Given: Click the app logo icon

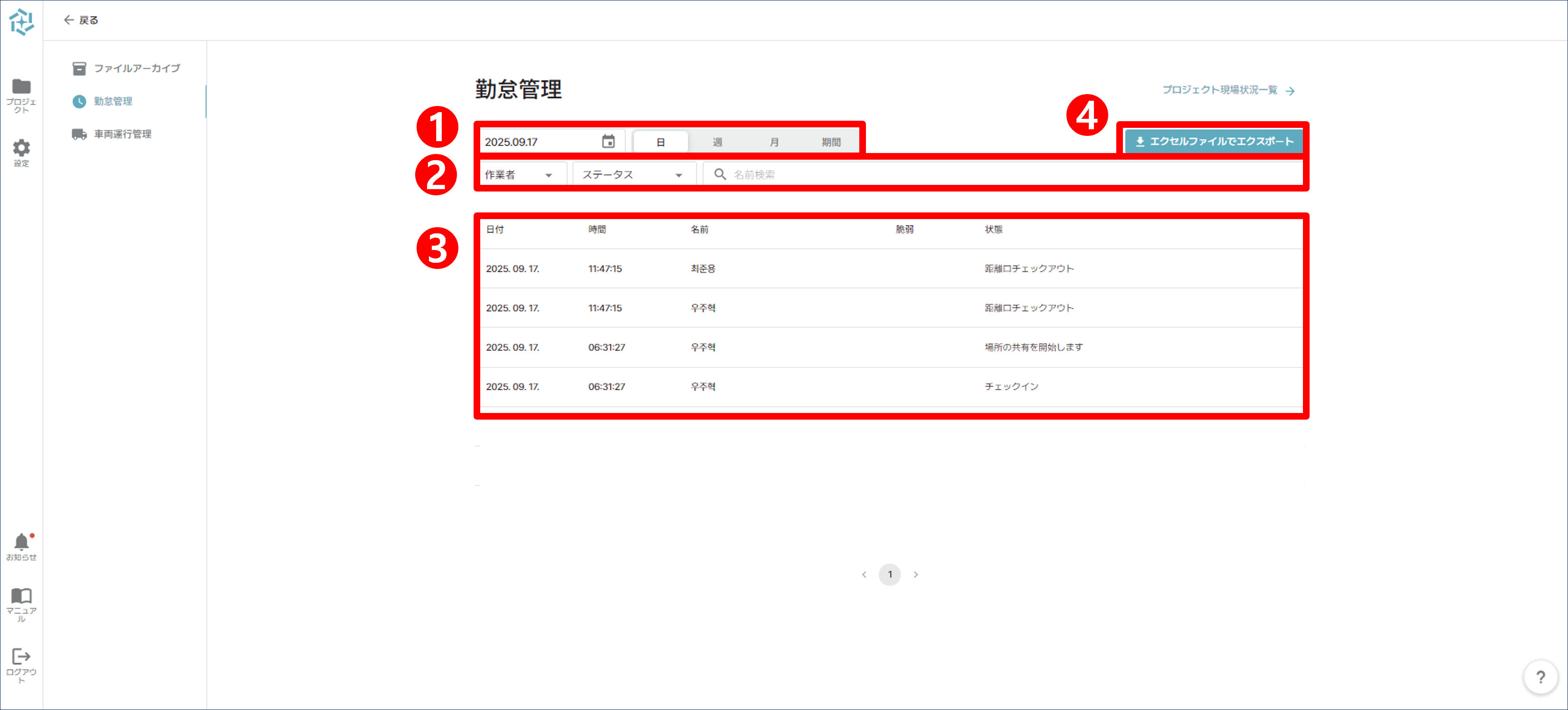Looking at the screenshot, I should [x=21, y=21].
